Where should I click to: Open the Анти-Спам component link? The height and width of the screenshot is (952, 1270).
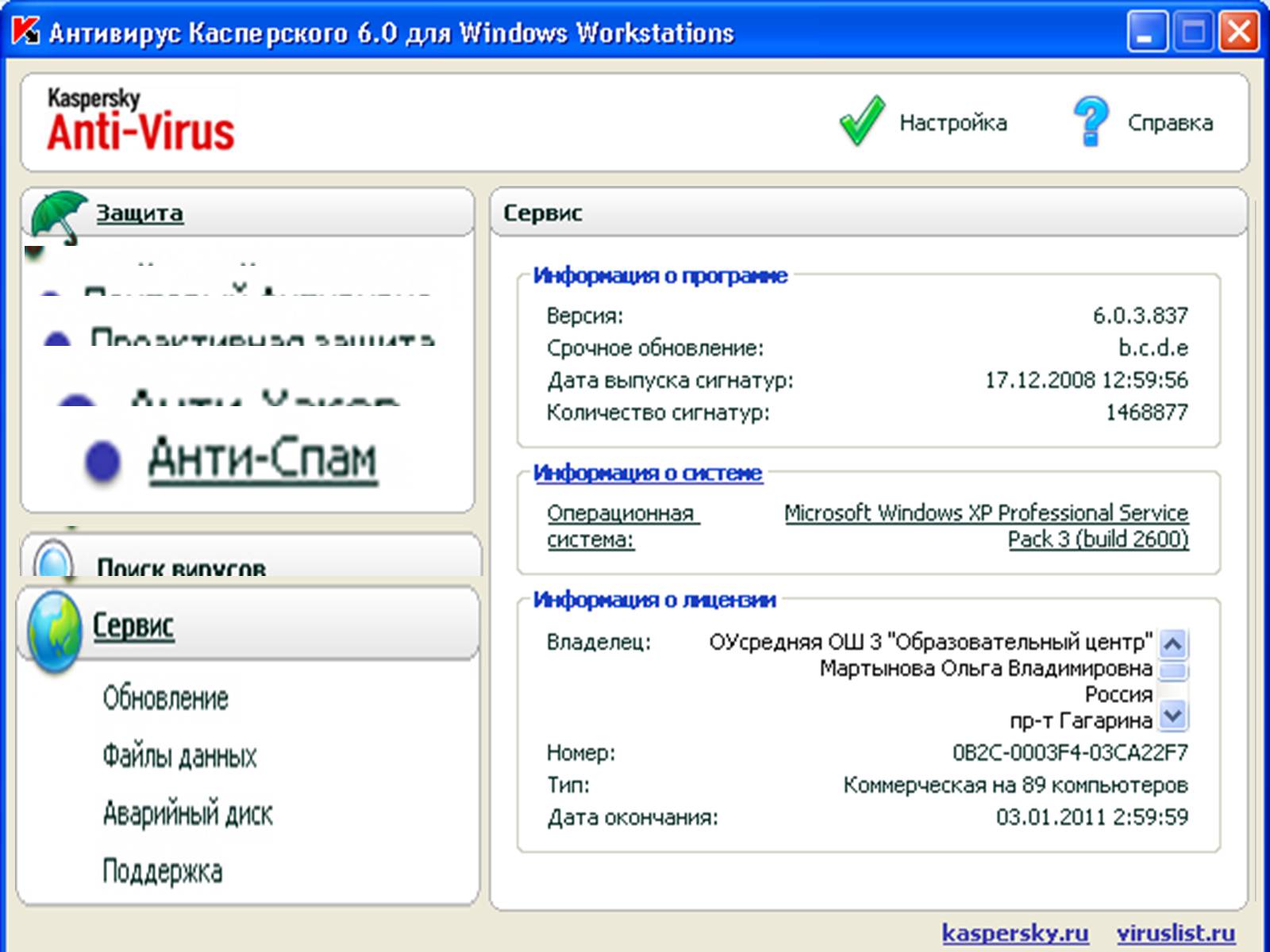point(262,459)
